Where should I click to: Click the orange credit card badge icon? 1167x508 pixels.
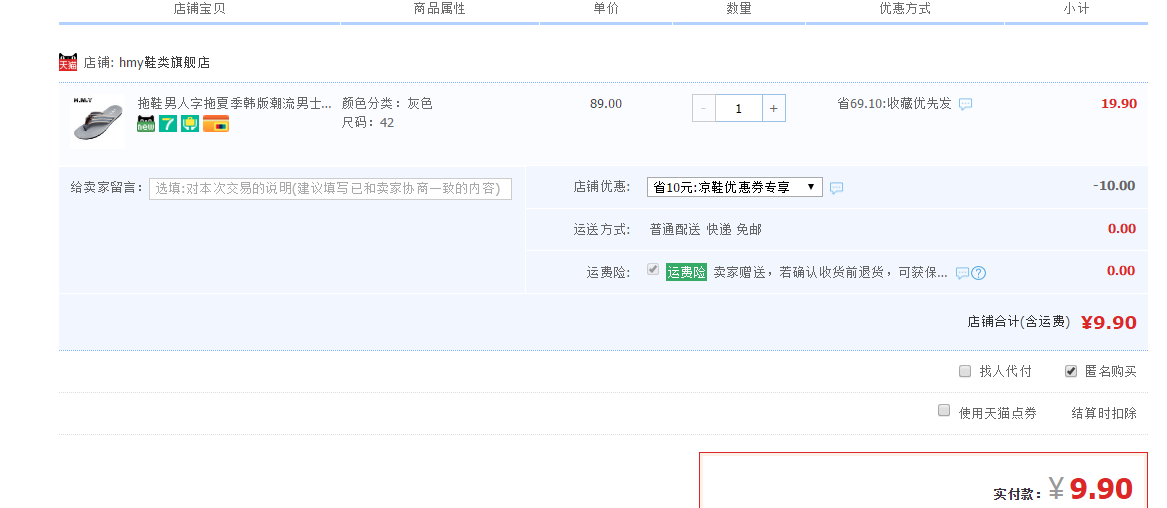[216, 124]
